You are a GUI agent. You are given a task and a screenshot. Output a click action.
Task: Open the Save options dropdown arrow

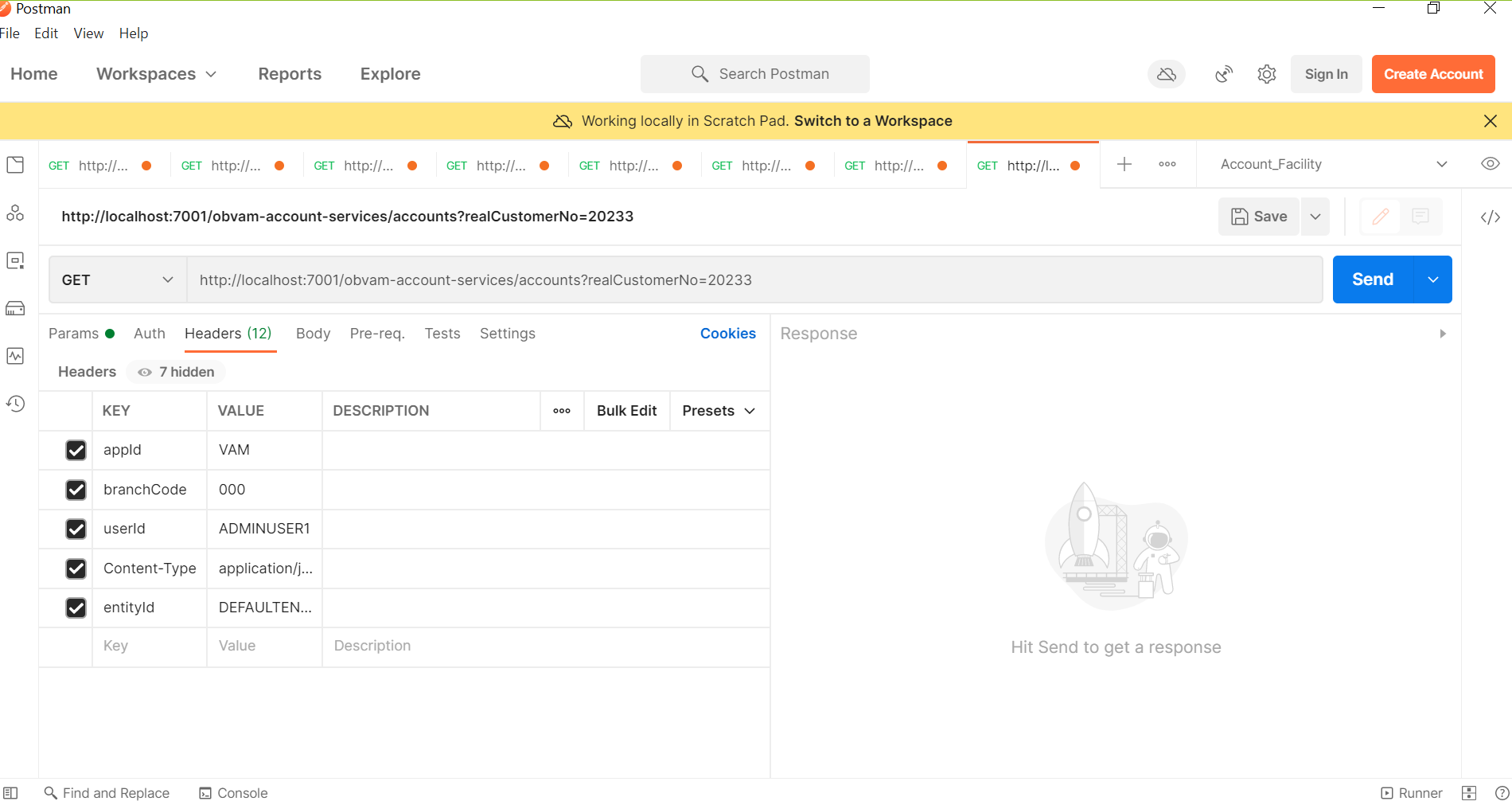click(x=1315, y=217)
